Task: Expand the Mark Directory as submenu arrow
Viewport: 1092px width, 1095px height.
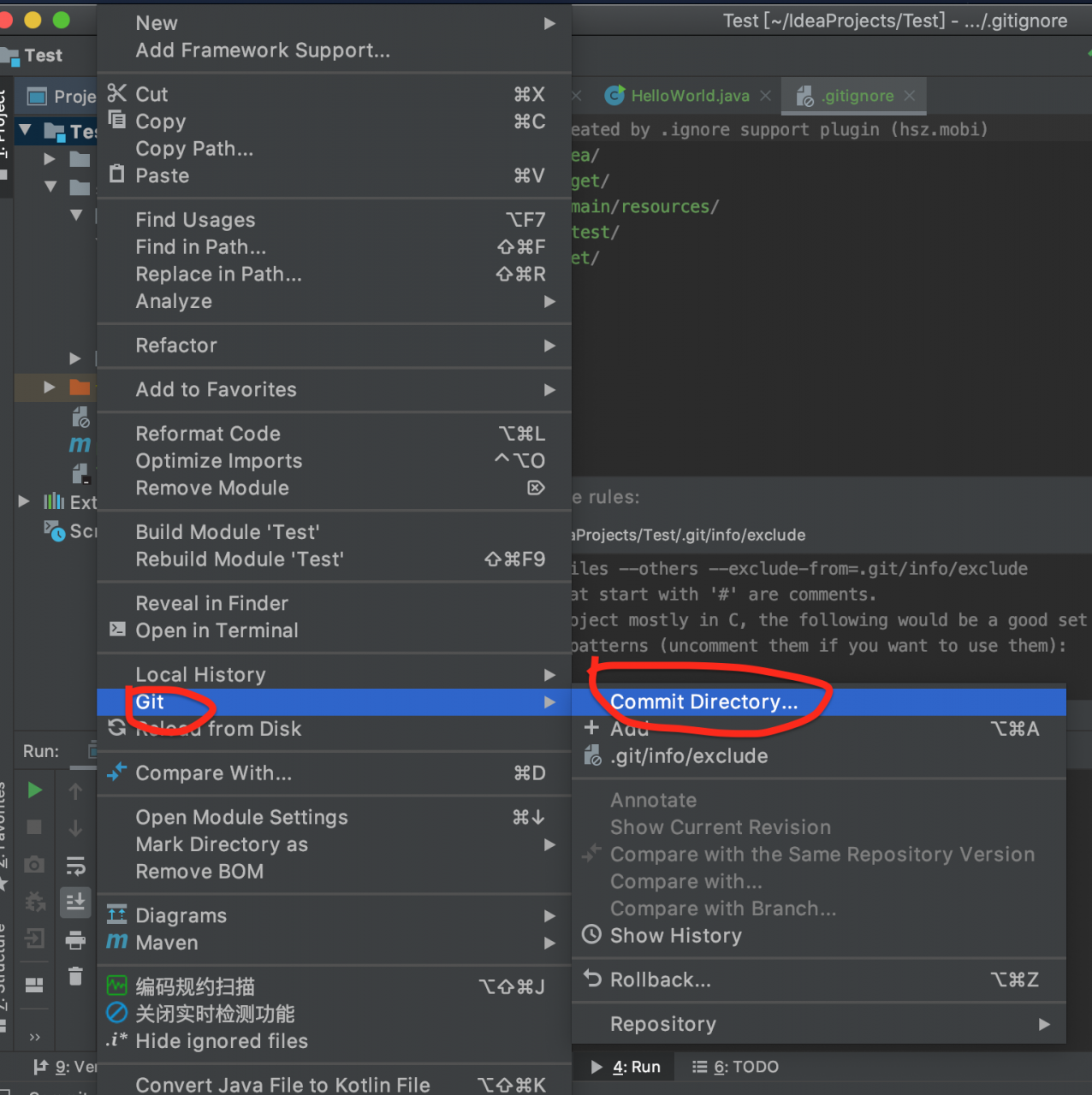Action: click(549, 844)
